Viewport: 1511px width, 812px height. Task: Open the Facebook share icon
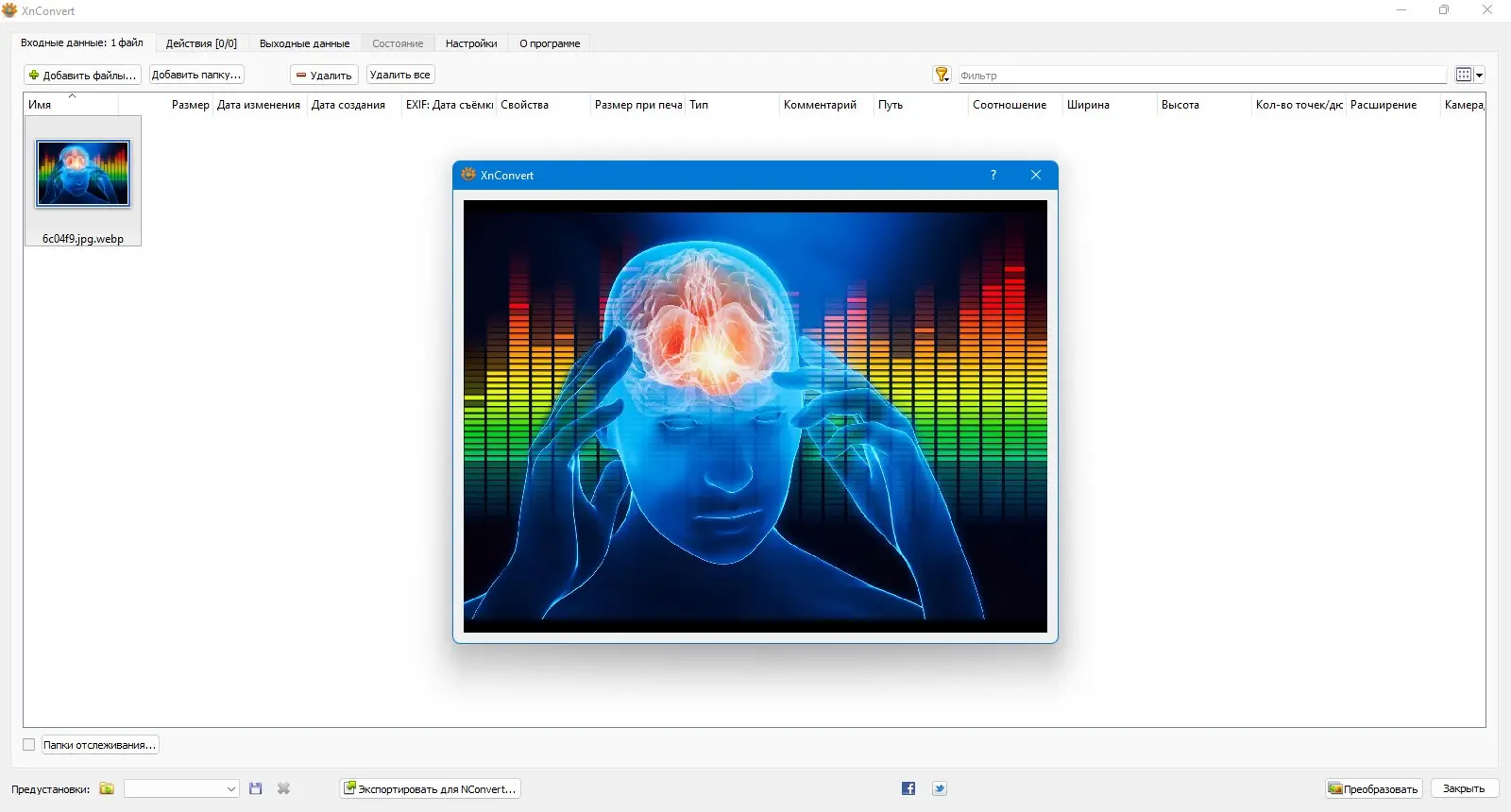(908, 788)
